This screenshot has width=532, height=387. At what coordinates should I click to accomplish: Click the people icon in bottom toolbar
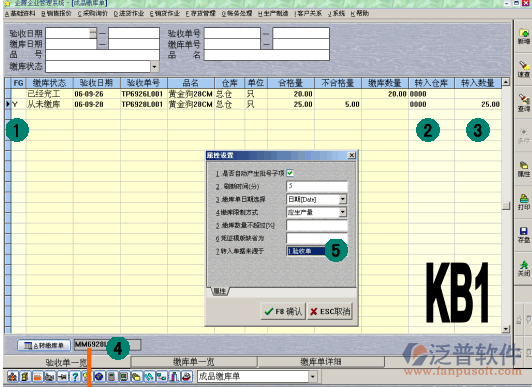point(13,376)
